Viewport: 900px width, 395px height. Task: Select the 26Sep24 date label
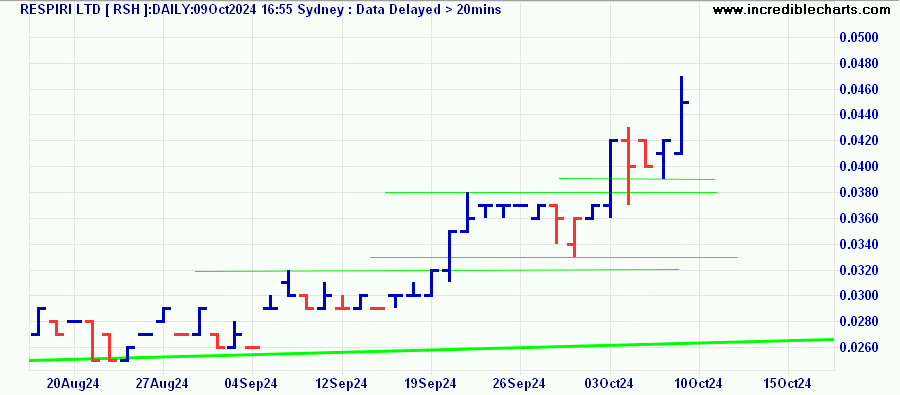(x=520, y=383)
